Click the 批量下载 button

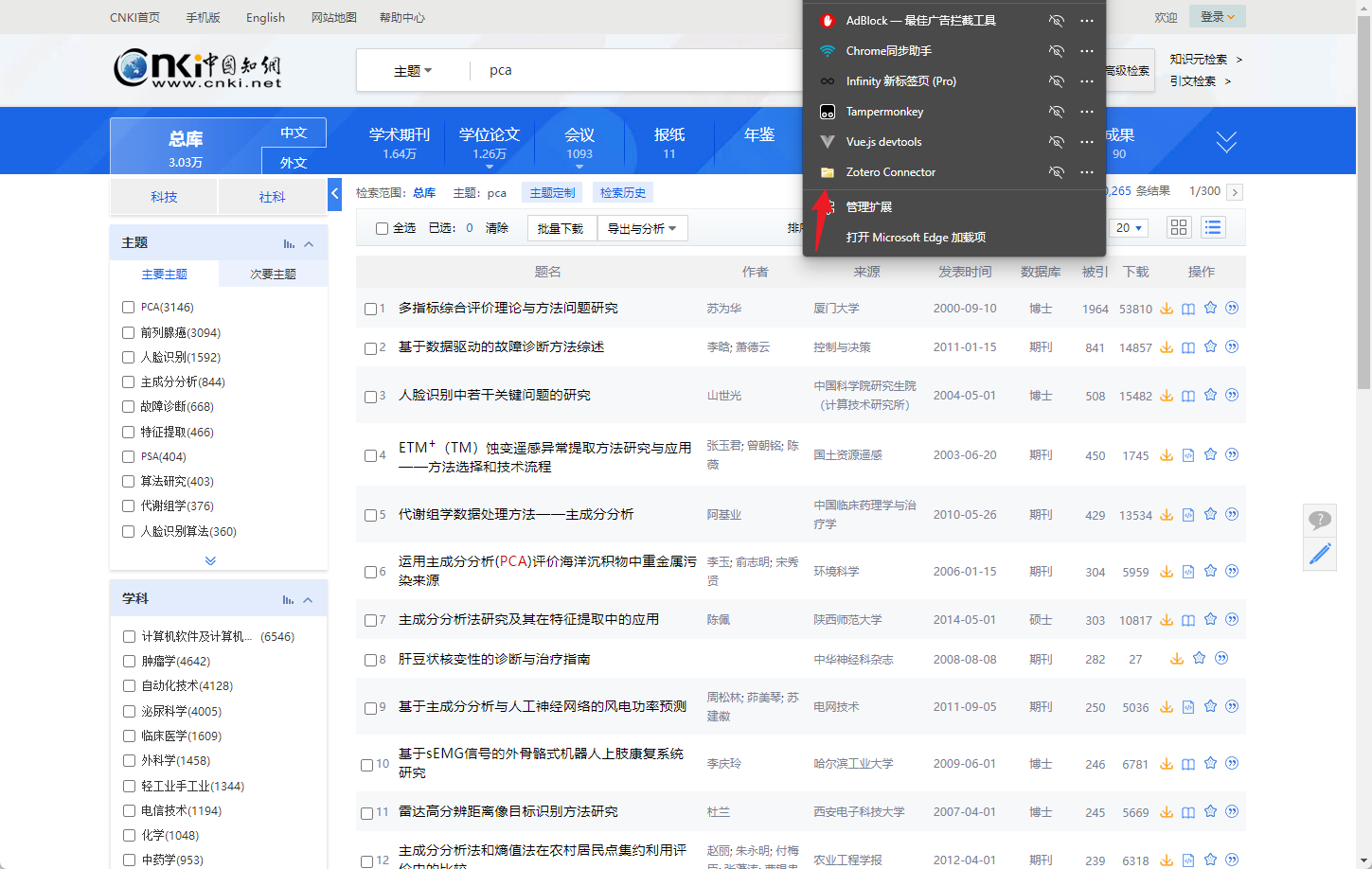(x=561, y=228)
